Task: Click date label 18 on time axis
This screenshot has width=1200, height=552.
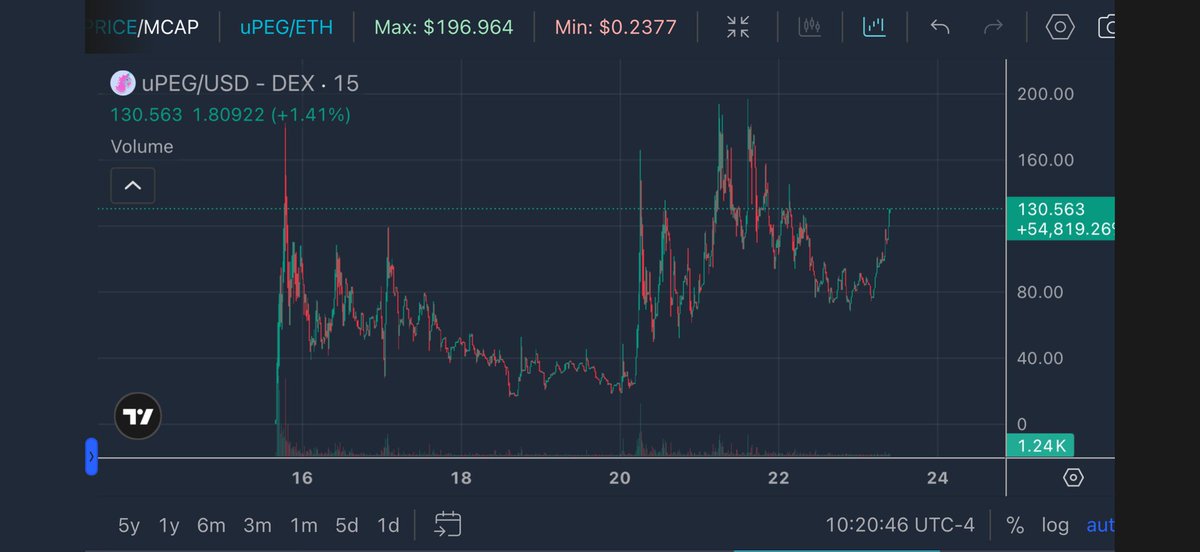Action: click(461, 478)
